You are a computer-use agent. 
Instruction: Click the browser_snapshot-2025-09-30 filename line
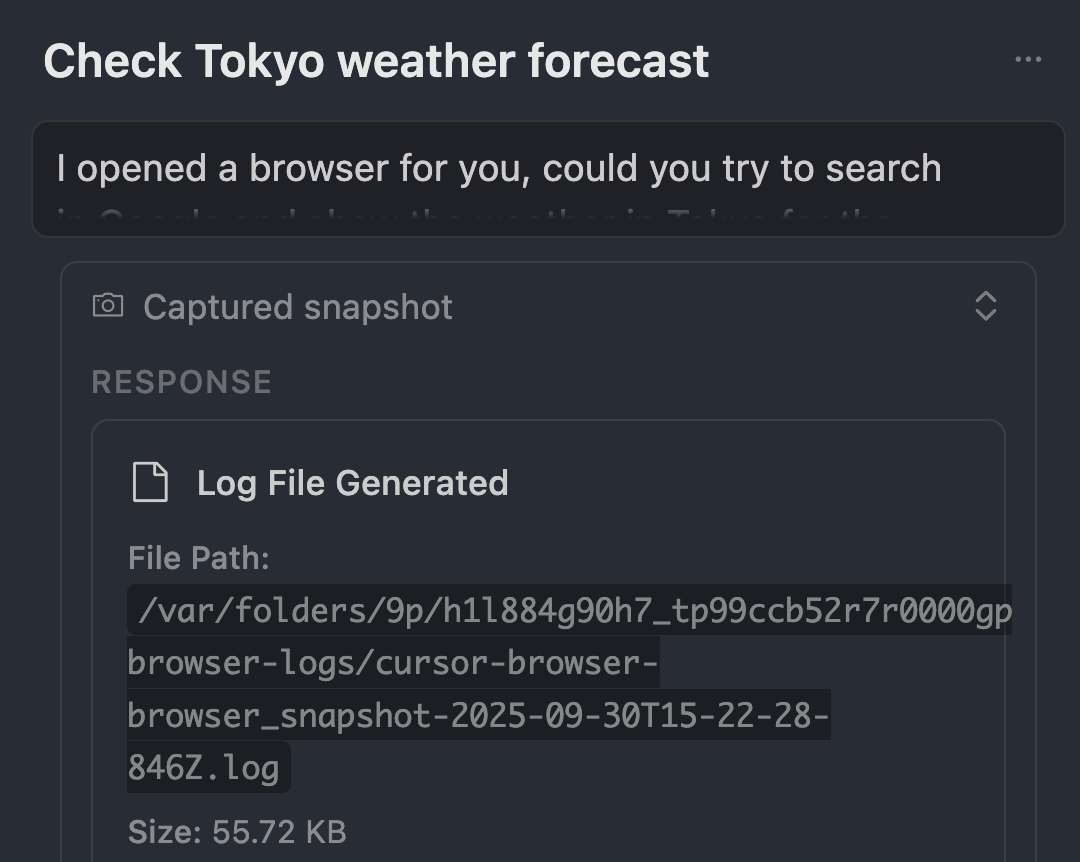point(478,716)
